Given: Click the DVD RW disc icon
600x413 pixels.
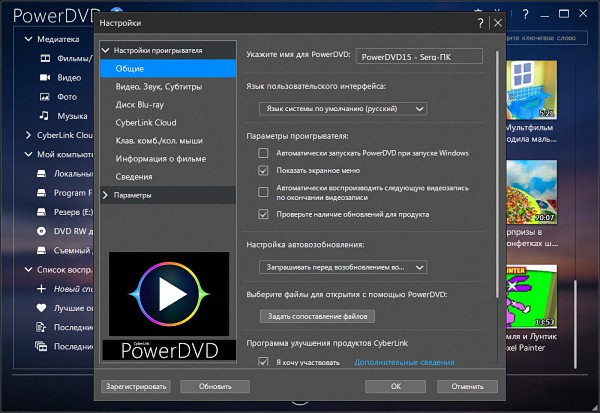Looking at the screenshot, I should click(41, 231).
